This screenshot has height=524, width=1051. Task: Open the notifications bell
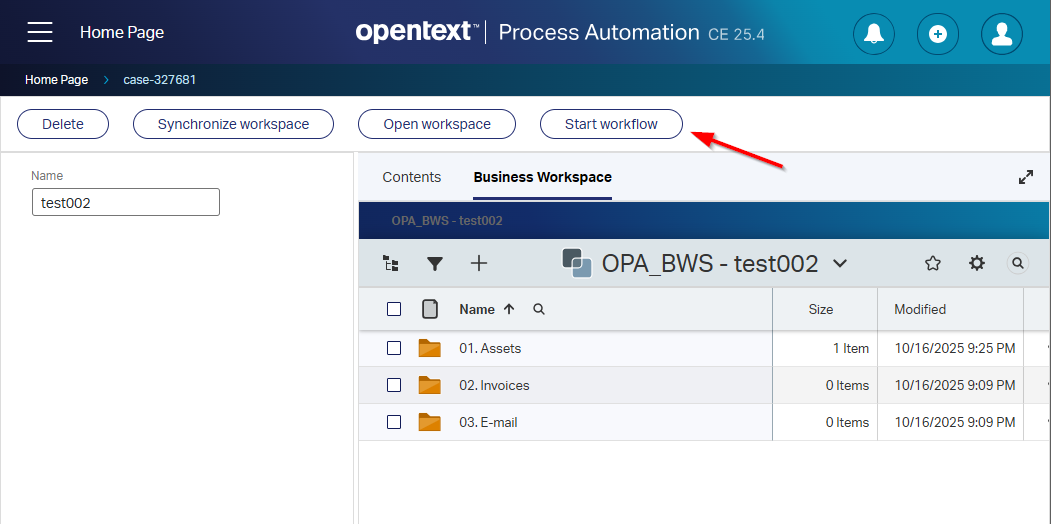(x=874, y=33)
